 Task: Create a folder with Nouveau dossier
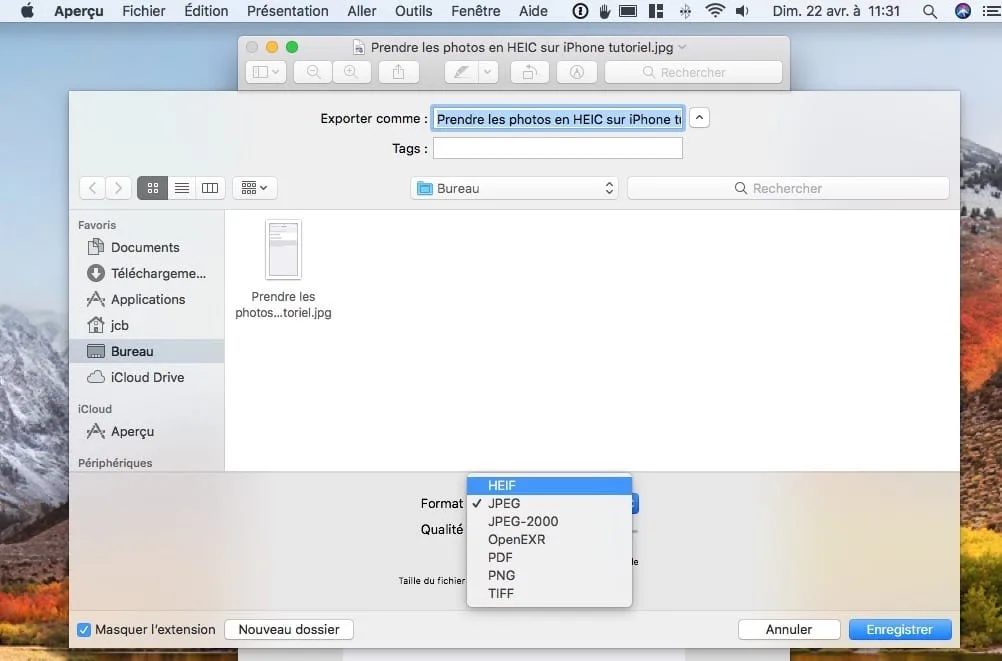click(x=288, y=629)
